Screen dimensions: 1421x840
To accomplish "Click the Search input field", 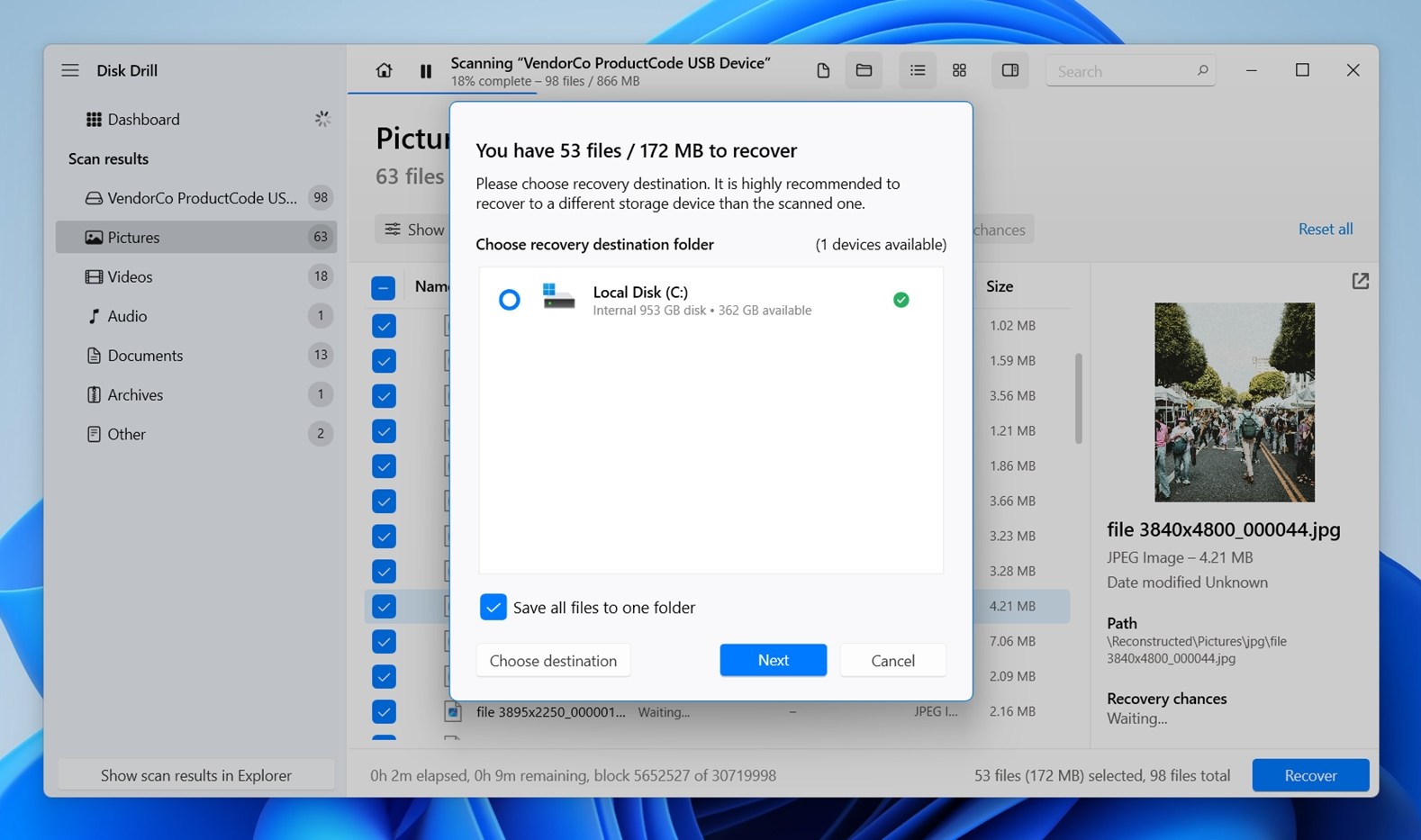I will (1130, 71).
